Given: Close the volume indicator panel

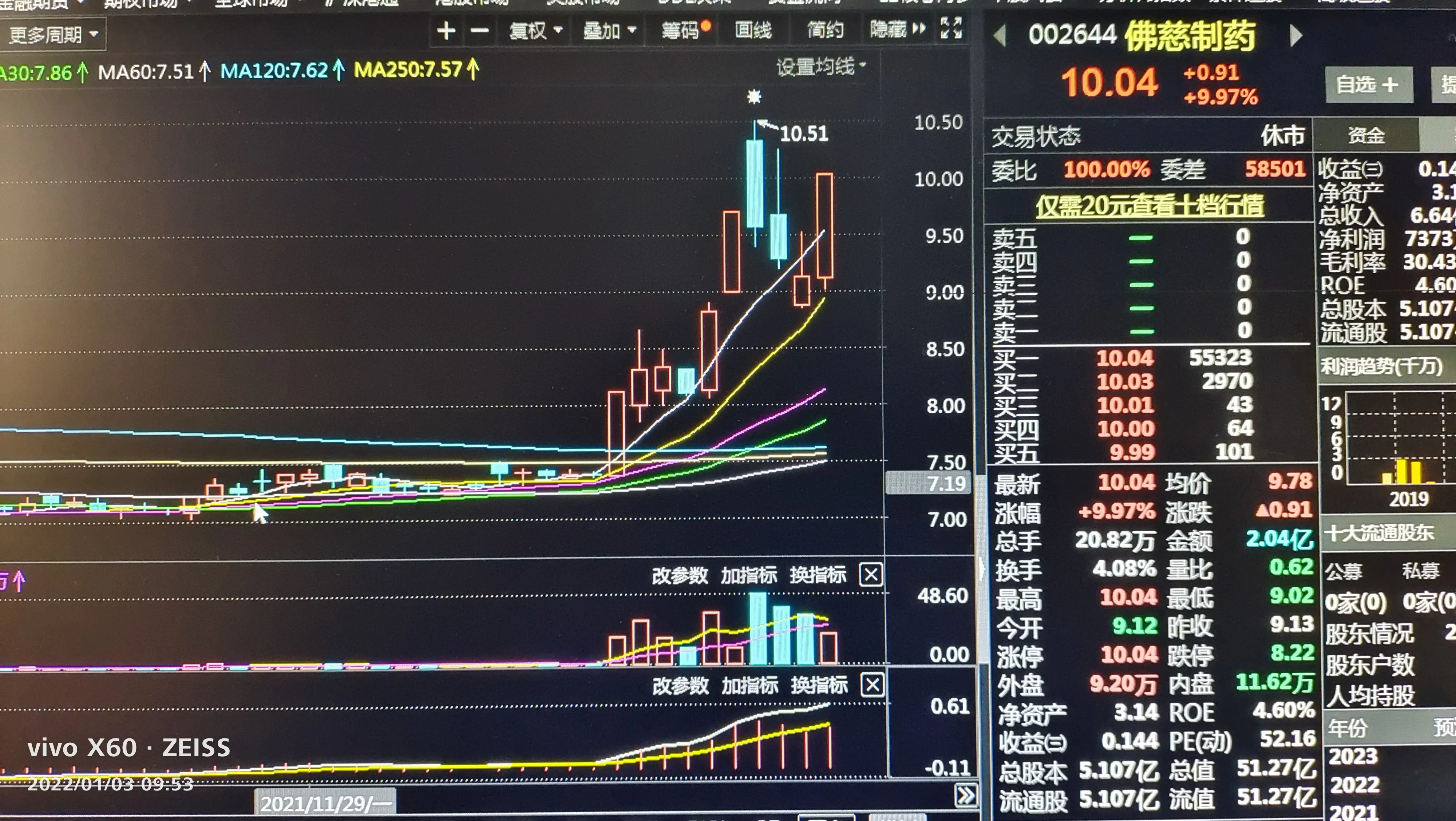Looking at the screenshot, I should tap(871, 575).
